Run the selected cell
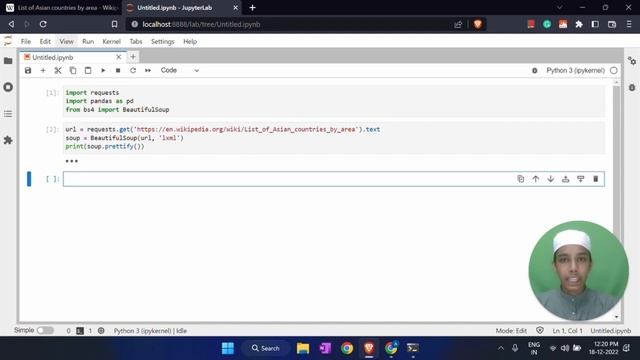This screenshot has width=640, height=360. coord(103,70)
